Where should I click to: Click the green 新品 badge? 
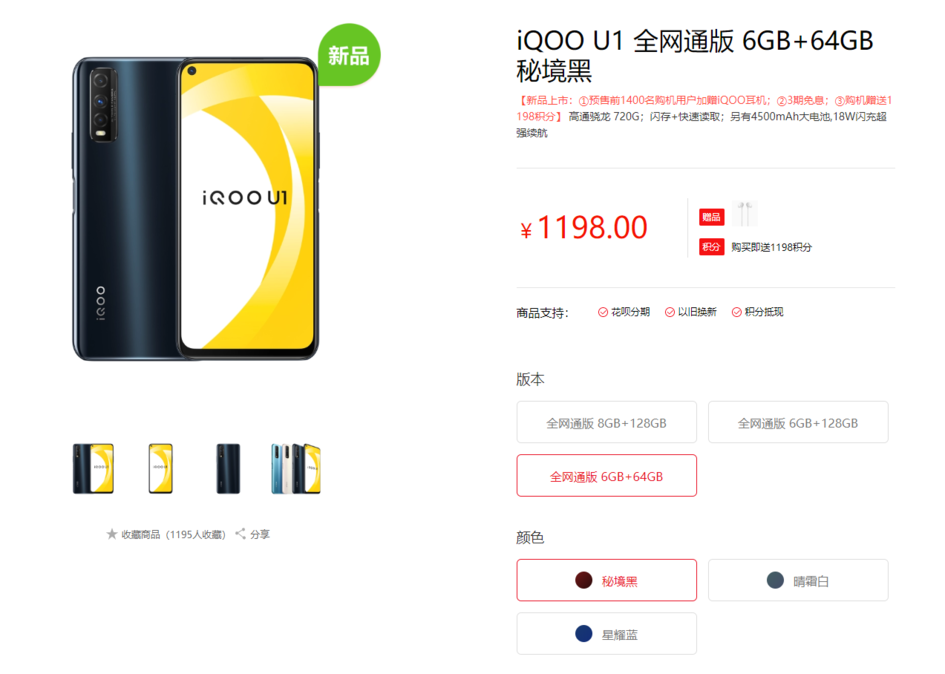coord(349,55)
